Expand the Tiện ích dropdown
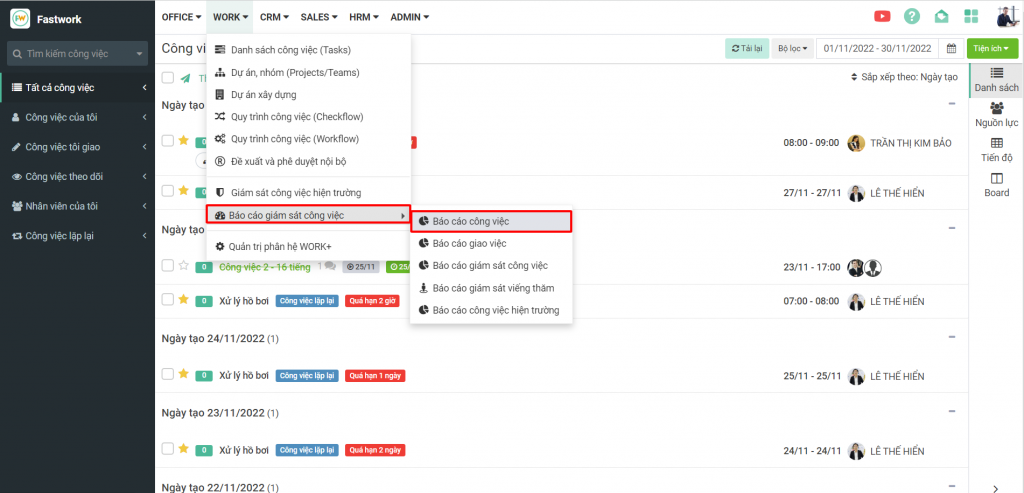 click(x=993, y=48)
